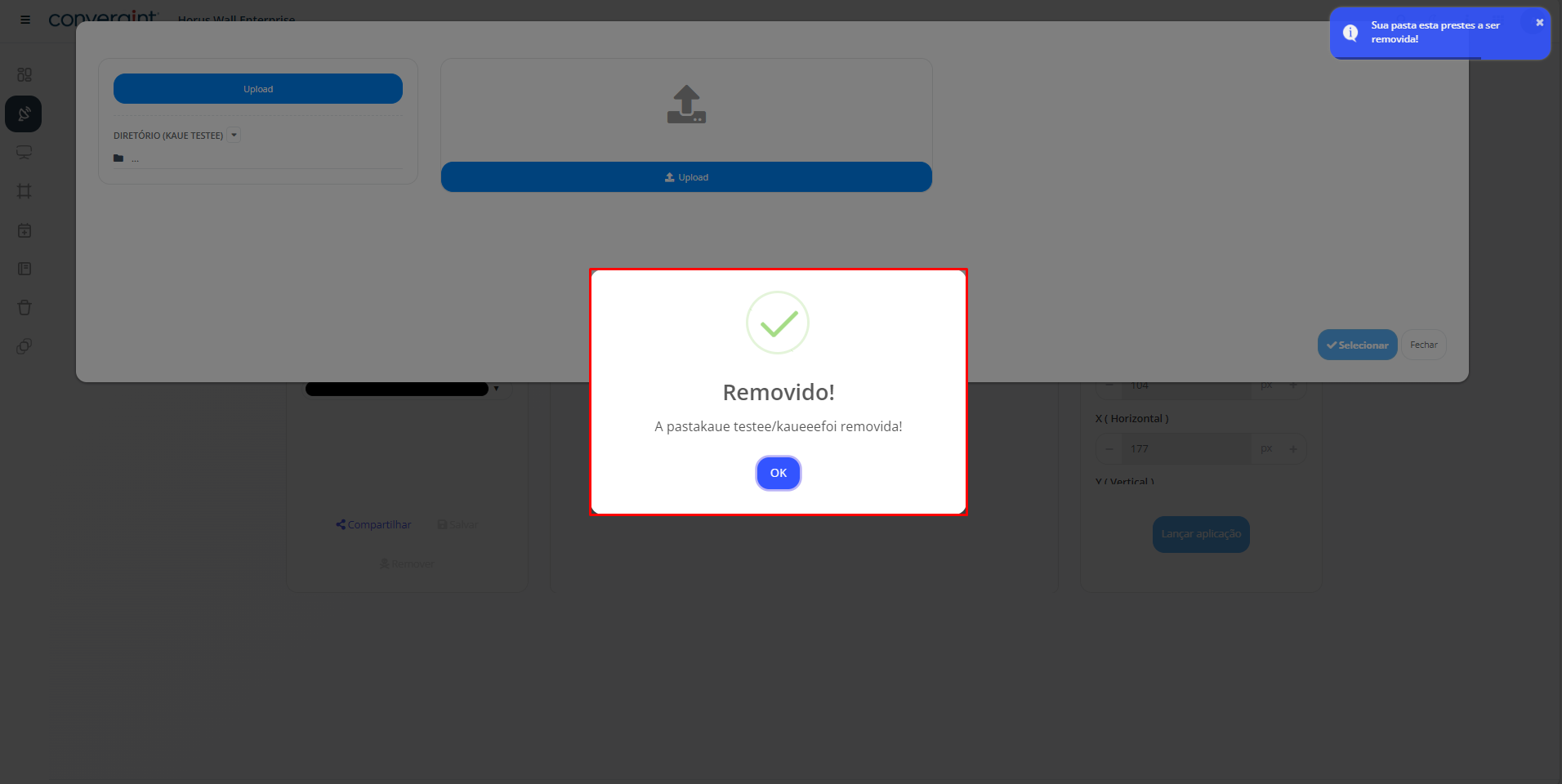
Task: Open the calendar schedule sidebar icon
Action: pos(25,230)
